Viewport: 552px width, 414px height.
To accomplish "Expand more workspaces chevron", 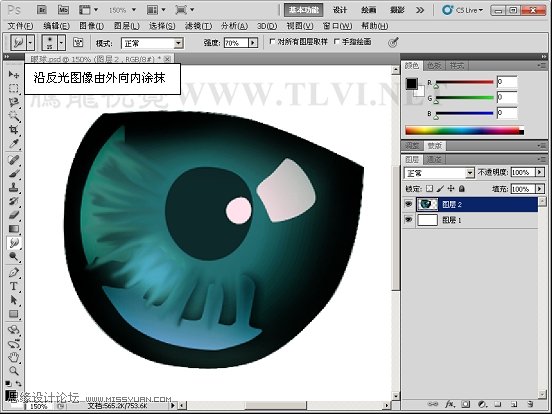I will (420, 10).
